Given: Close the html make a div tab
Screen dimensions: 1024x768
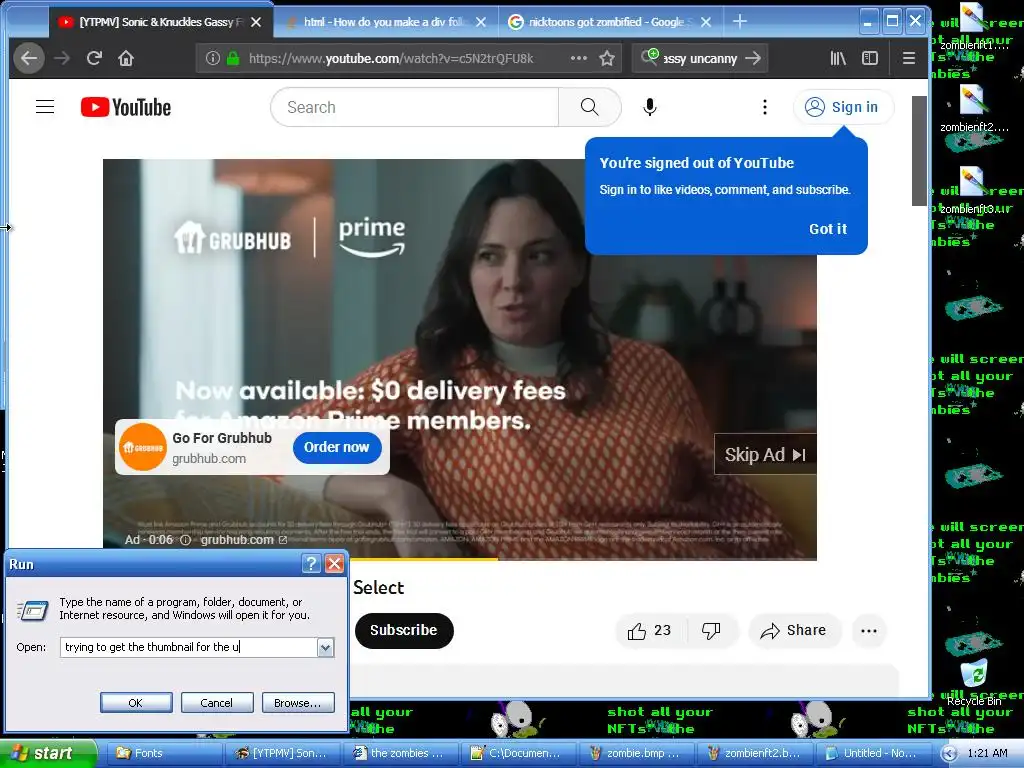Looking at the screenshot, I should 481,22.
